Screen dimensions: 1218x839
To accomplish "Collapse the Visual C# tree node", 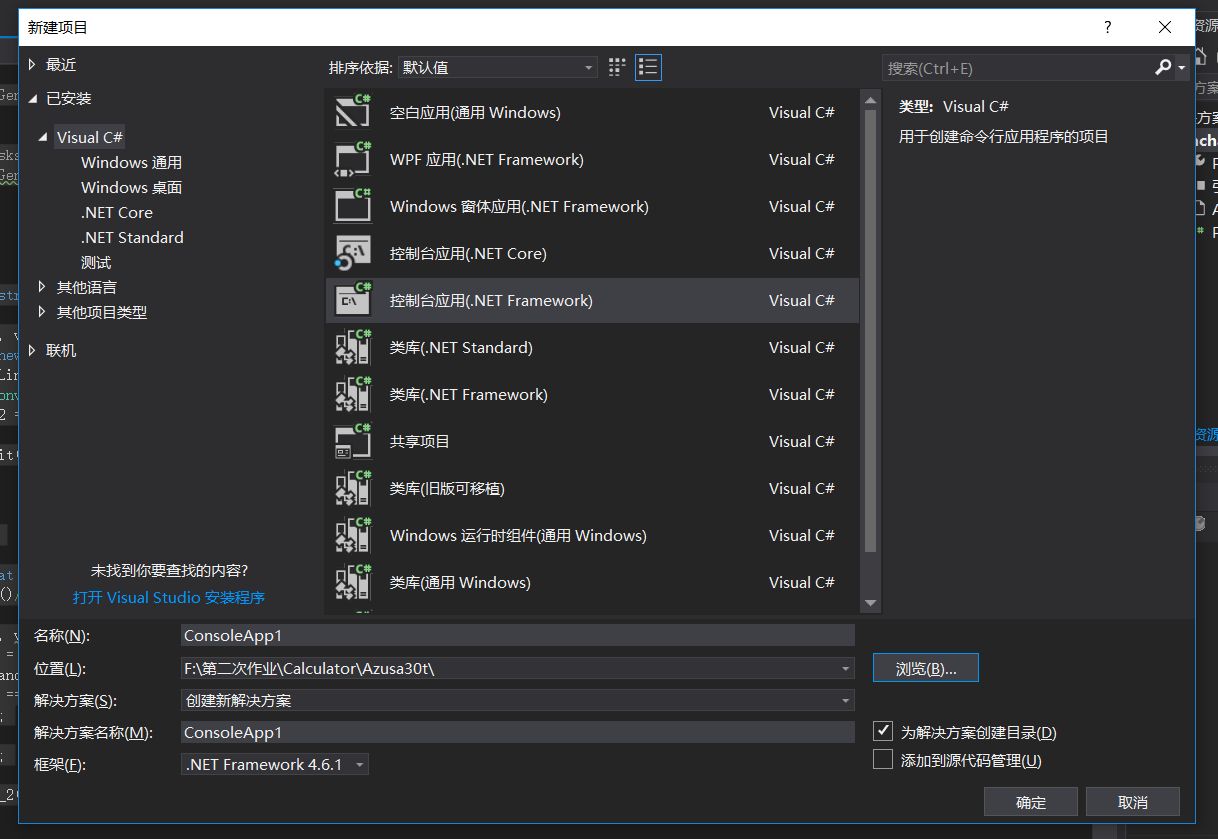I will (43, 137).
